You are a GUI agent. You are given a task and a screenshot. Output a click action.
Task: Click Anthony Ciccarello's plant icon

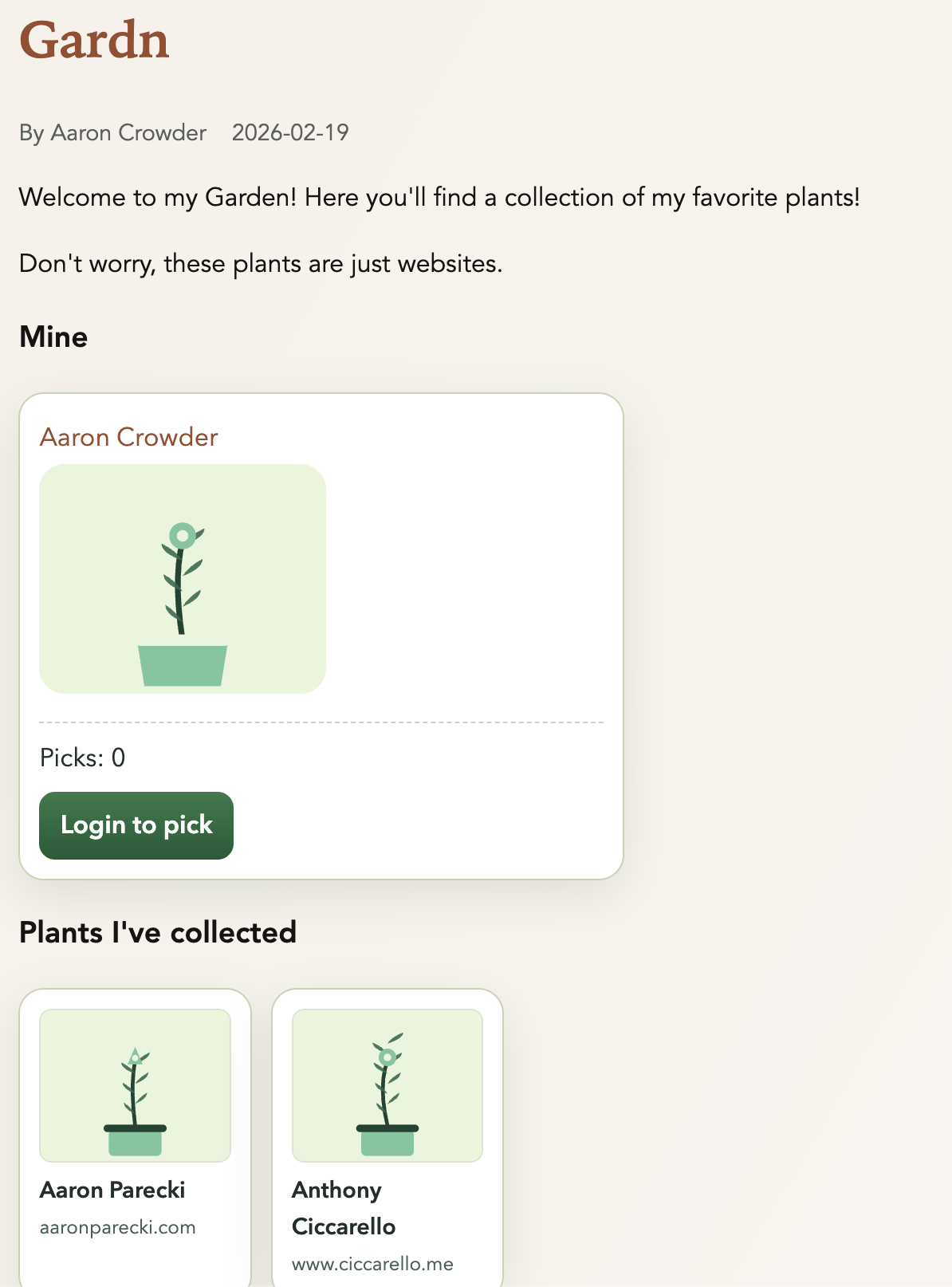(x=387, y=1084)
